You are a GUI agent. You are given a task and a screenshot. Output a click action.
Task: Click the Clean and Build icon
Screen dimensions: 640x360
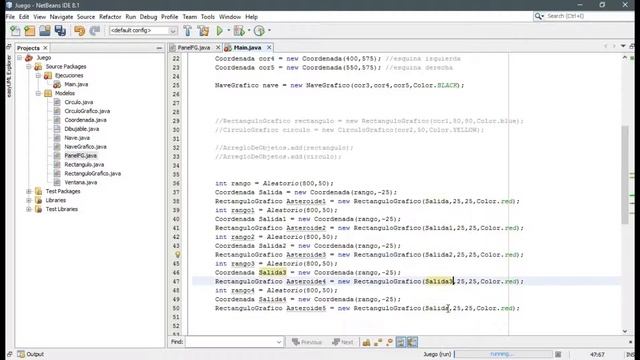pyautogui.click(x=203, y=31)
